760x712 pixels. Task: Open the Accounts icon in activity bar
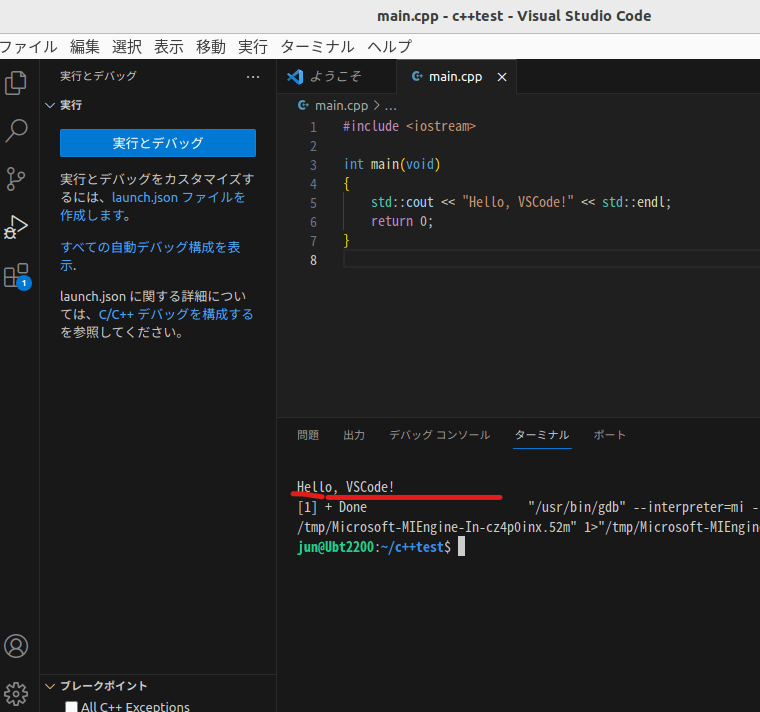[16, 646]
